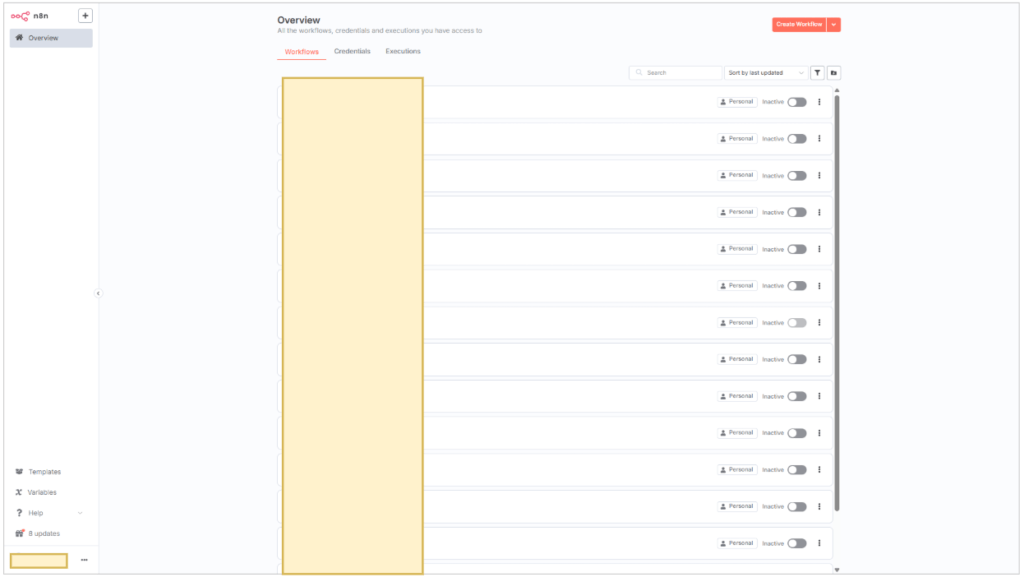The image size is (1024, 577).
Task: Collapse the sidebar with the chevron handle
Action: coord(98,293)
